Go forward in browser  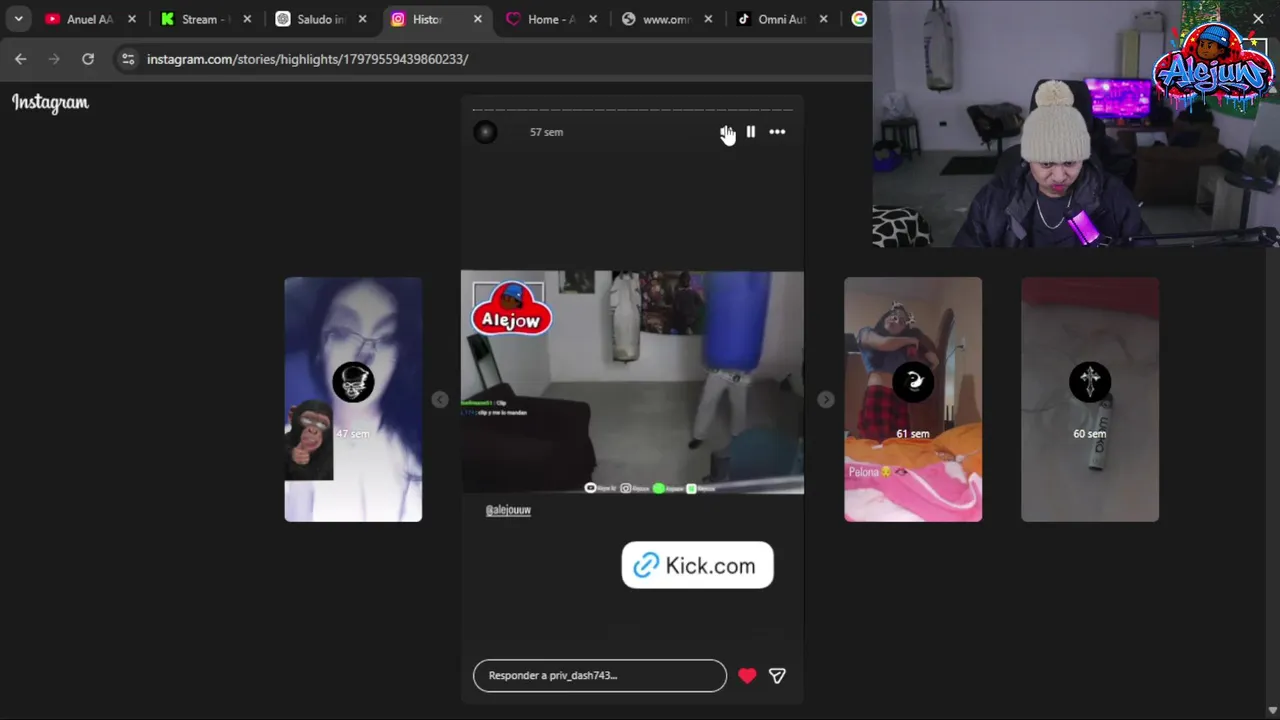point(54,59)
